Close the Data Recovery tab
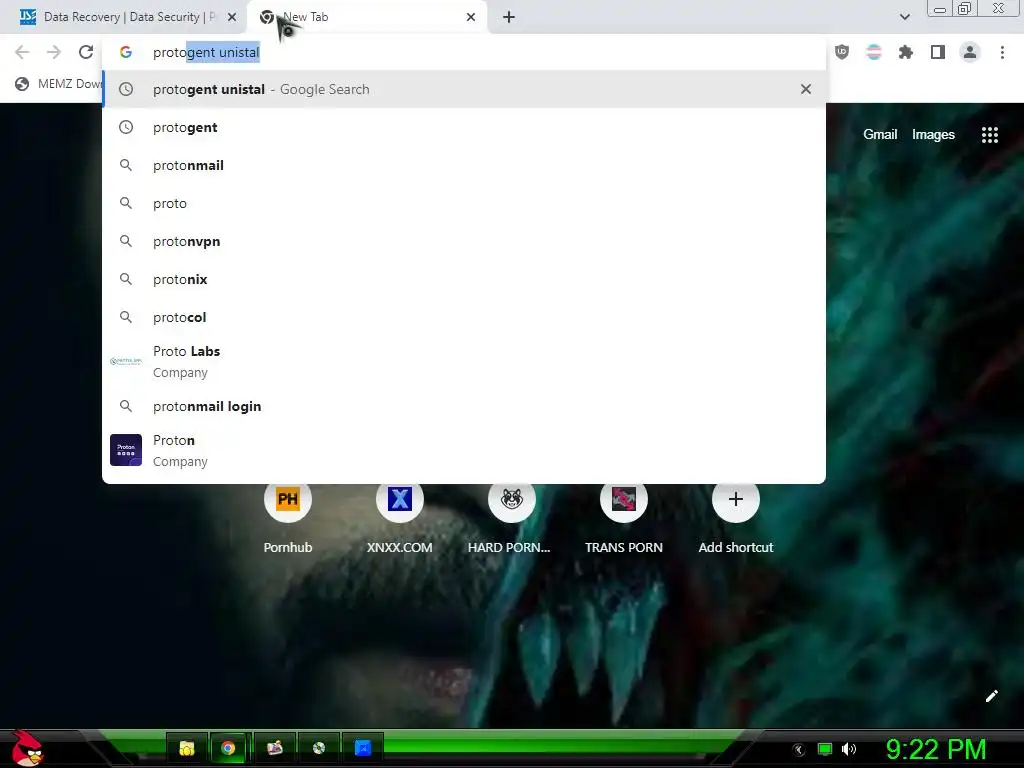 pos(232,17)
